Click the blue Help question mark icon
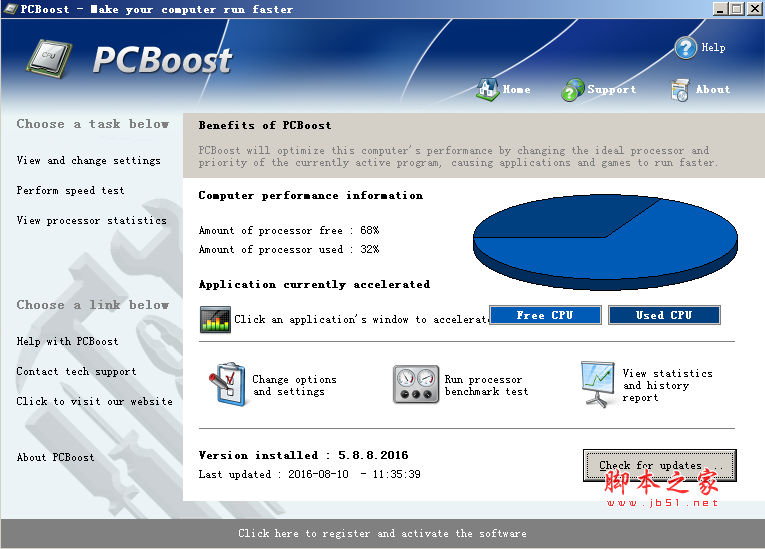 click(x=685, y=48)
